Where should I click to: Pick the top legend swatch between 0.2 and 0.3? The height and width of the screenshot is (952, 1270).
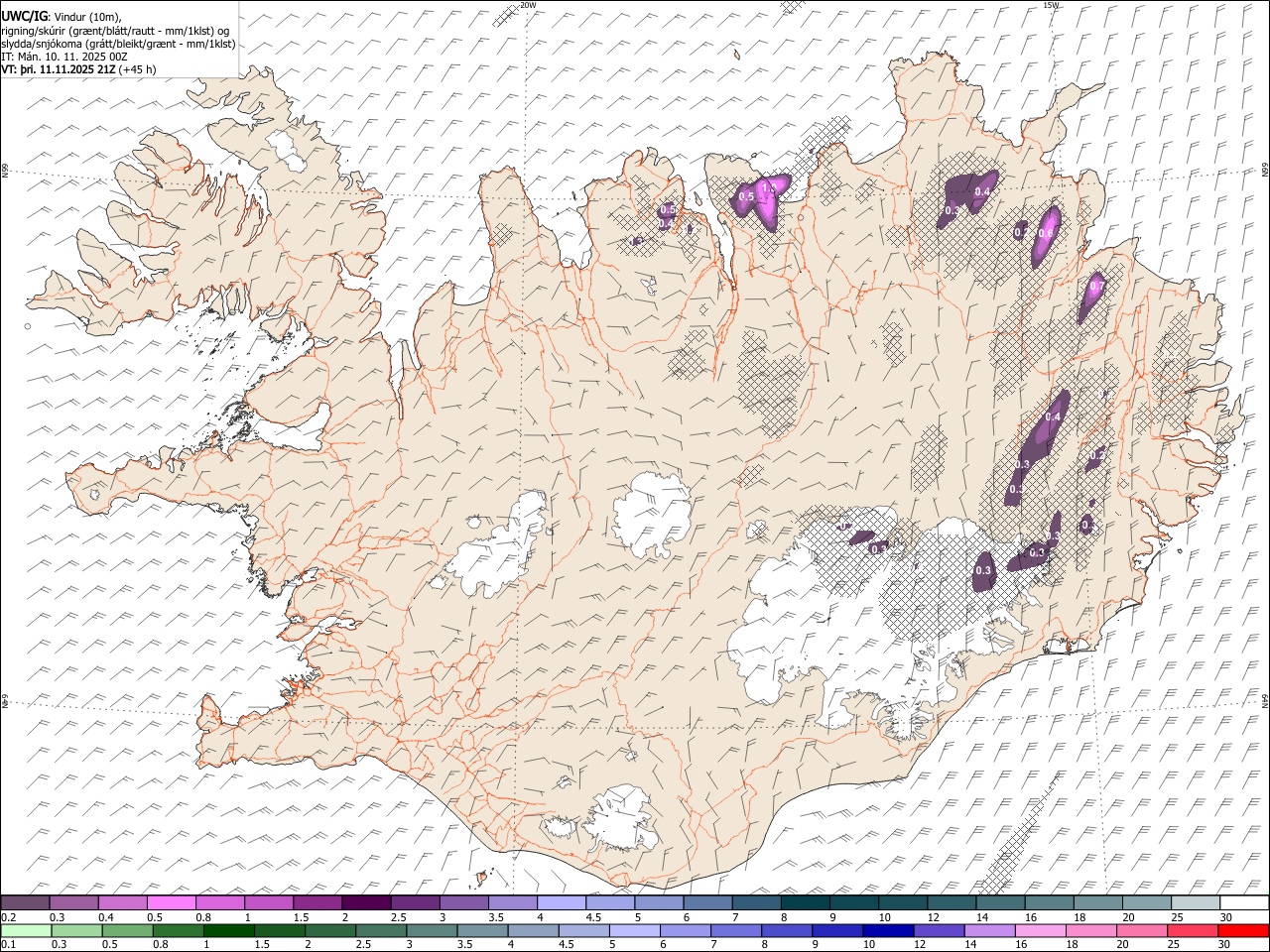tap(25, 903)
